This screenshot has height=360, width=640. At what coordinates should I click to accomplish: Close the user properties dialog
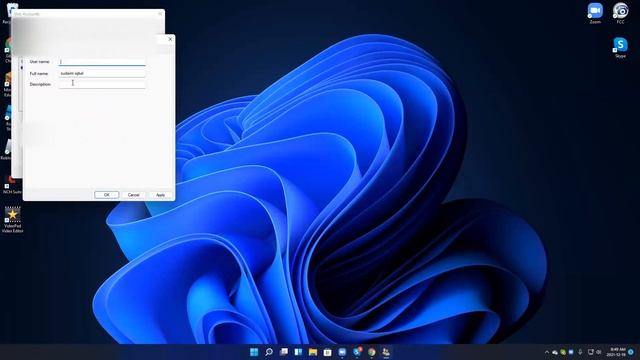tap(170, 39)
